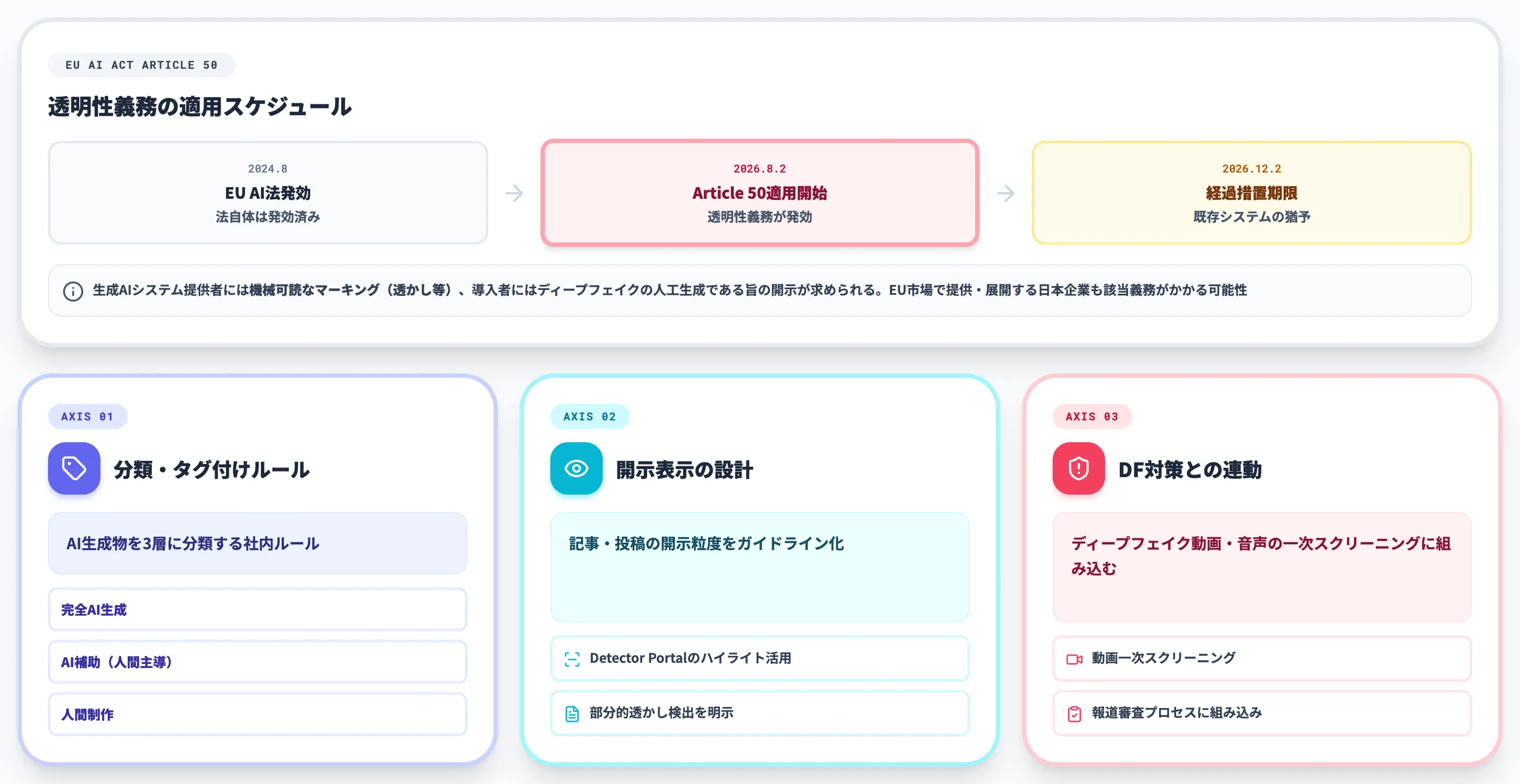Click the red shield alert icon

tap(1078, 468)
